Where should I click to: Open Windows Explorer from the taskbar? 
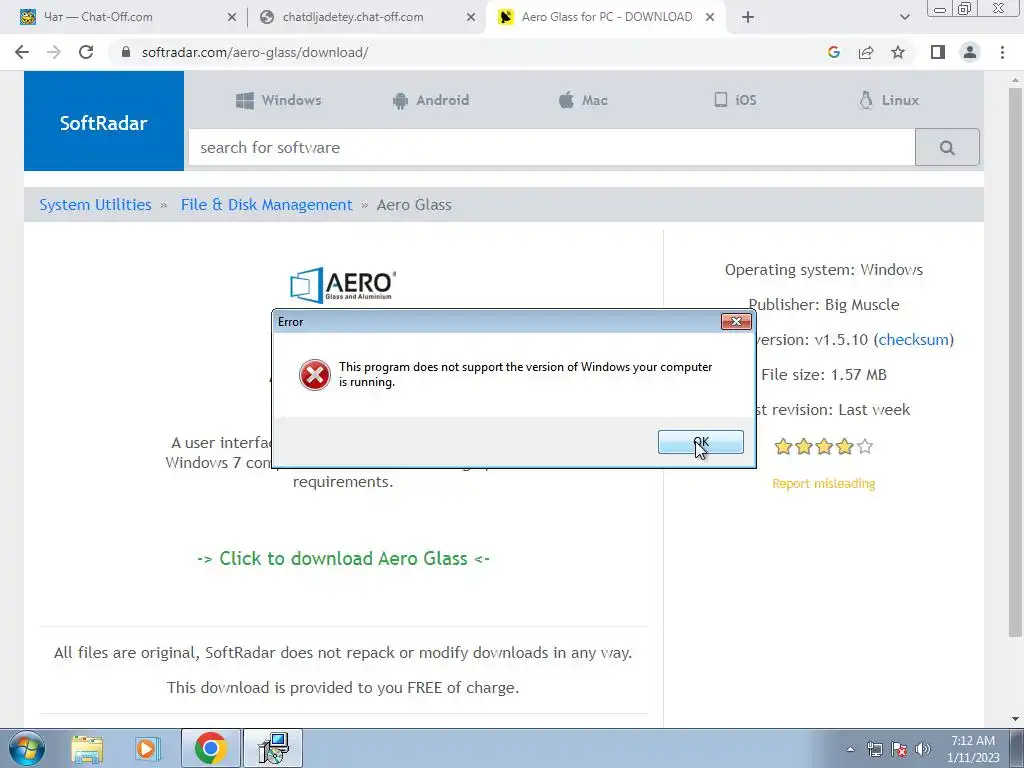click(87, 748)
